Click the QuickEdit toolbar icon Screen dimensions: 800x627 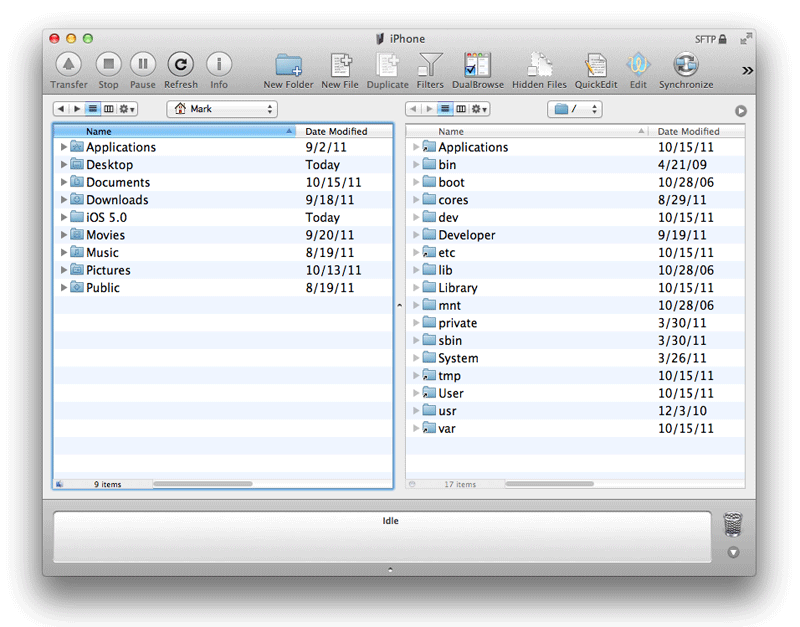[x=596, y=65]
